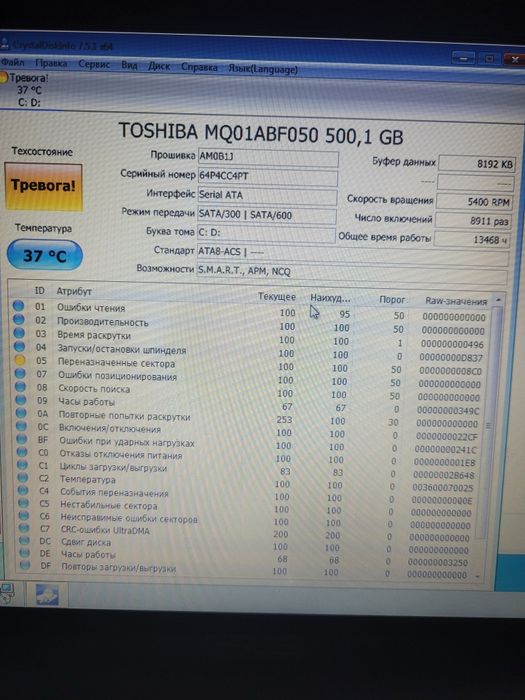
Task: Click the serial number field 64P4CC4PT
Action: (267, 176)
